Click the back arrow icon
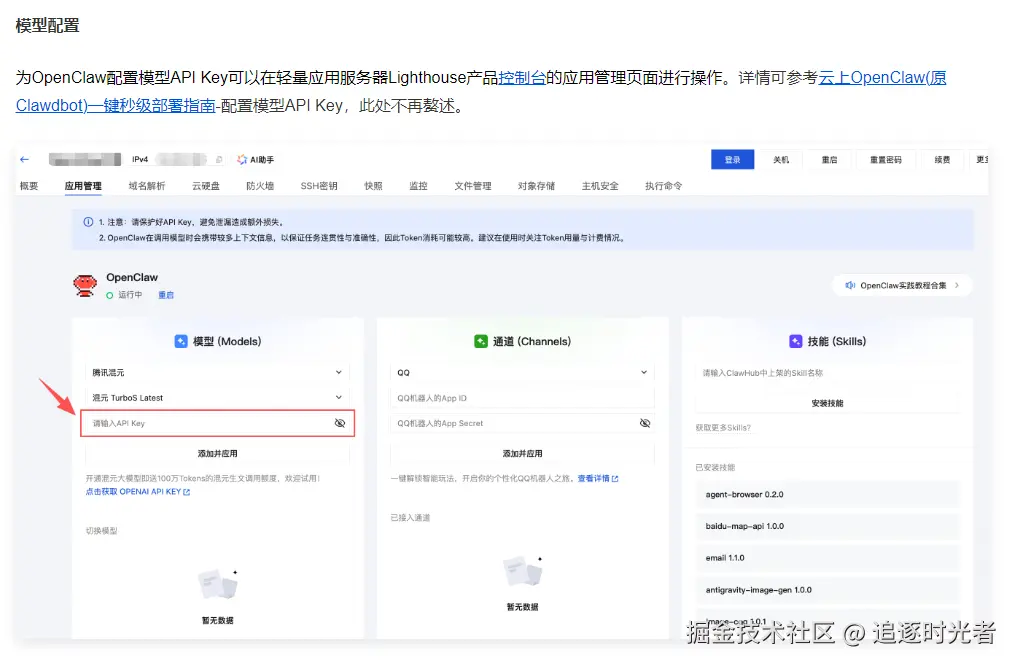The width and height of the screenshot is (1016, 666). point(25,159)
